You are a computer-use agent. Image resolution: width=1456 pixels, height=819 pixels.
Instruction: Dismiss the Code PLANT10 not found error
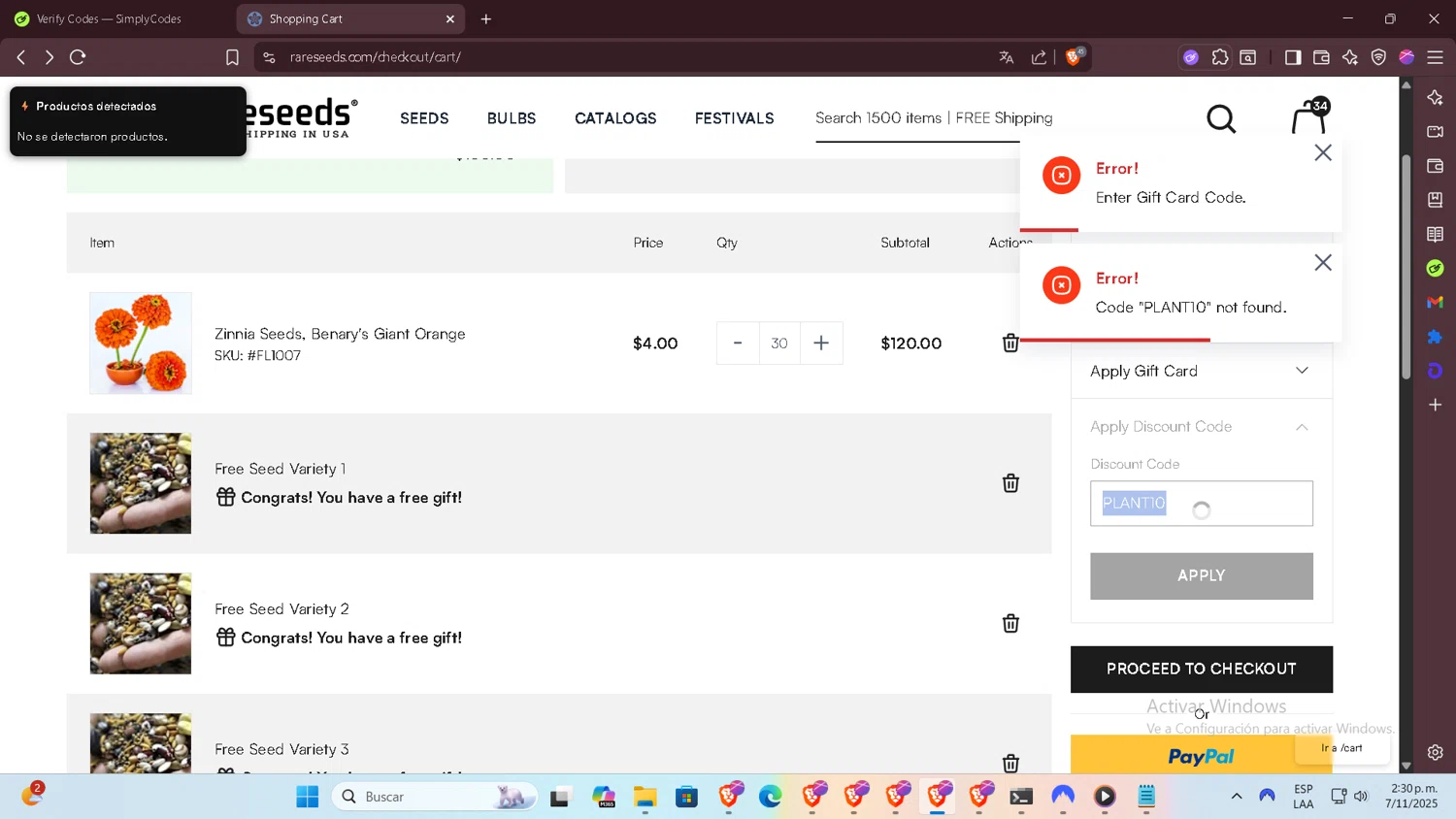(x=1322, y=263)
